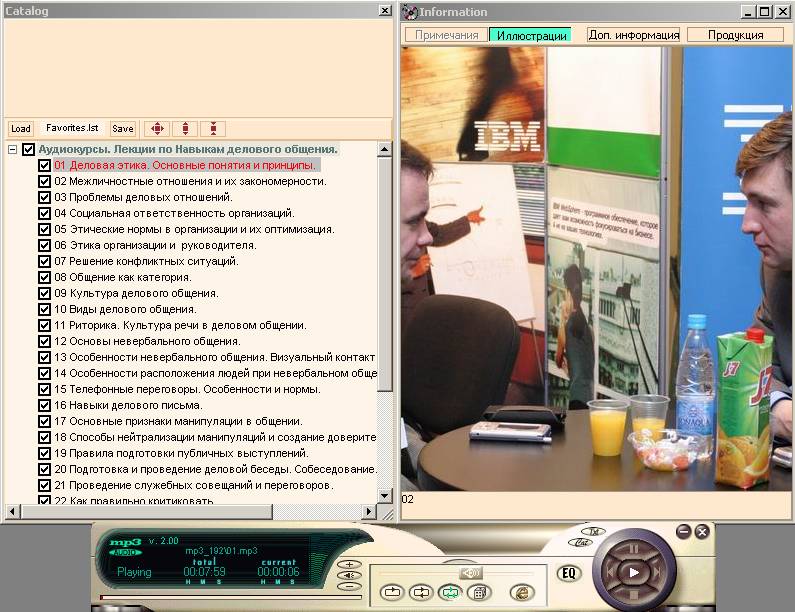Open the Продукция tab
The height and width of the screenshot is (612, 795).
tap(735, 35)
